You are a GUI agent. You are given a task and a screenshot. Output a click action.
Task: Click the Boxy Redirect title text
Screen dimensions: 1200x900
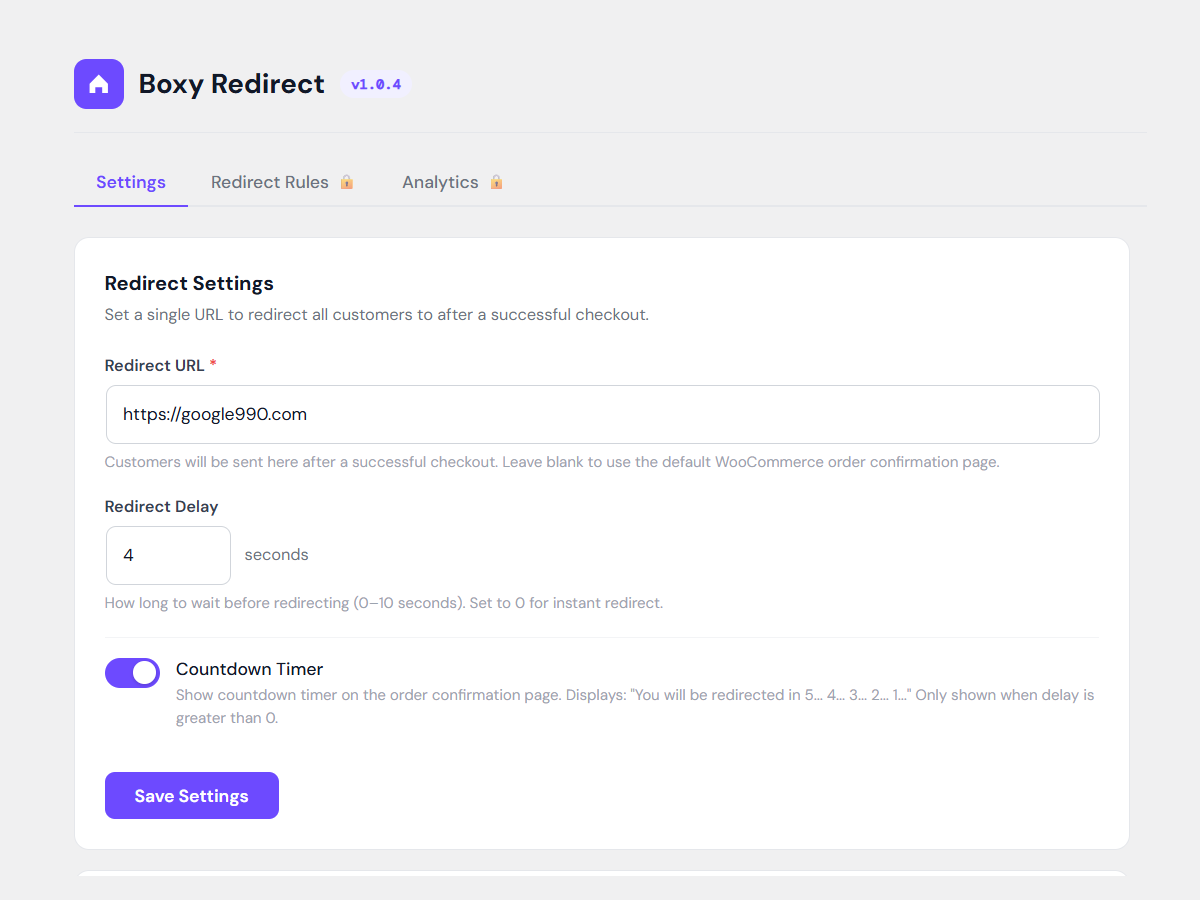[231, 84]
